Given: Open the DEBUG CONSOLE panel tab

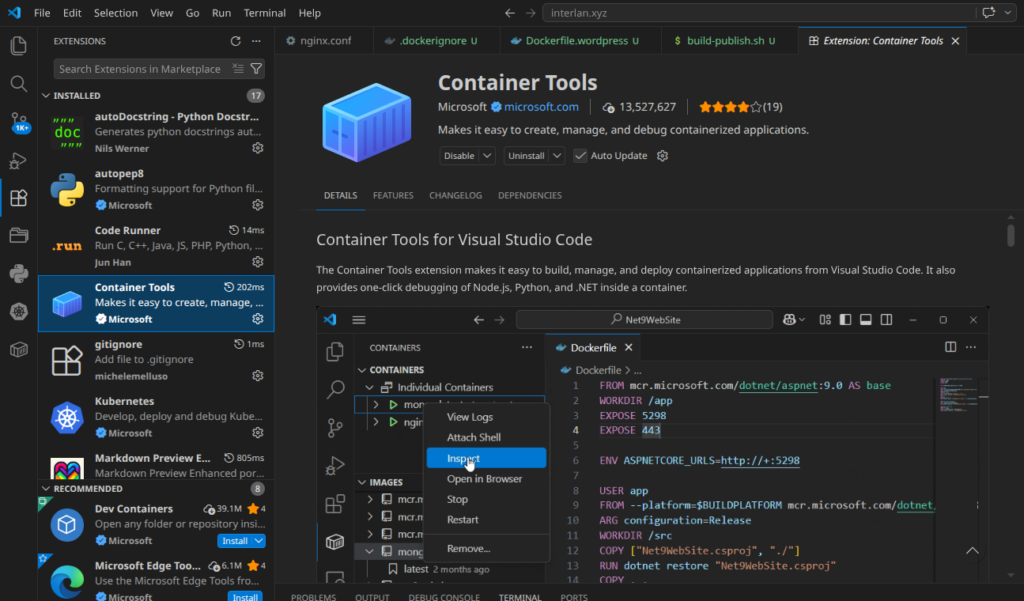Looking at the screenshot, I should (x=444, y=597).
